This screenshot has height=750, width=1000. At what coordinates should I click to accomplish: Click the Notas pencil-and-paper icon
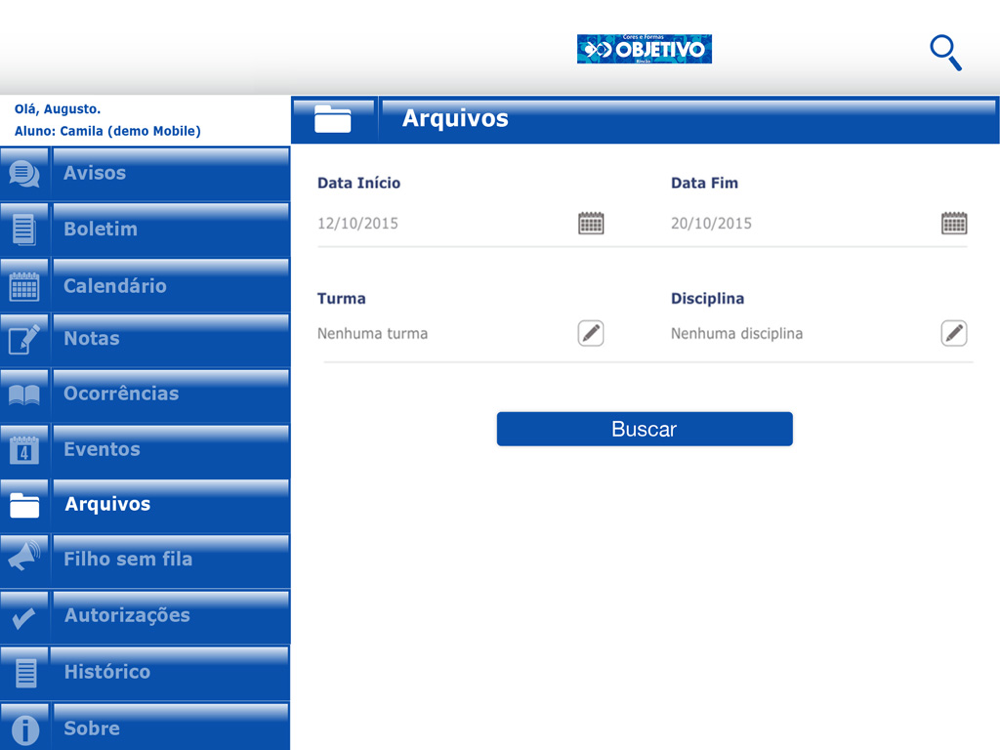[x=24, y=339]
